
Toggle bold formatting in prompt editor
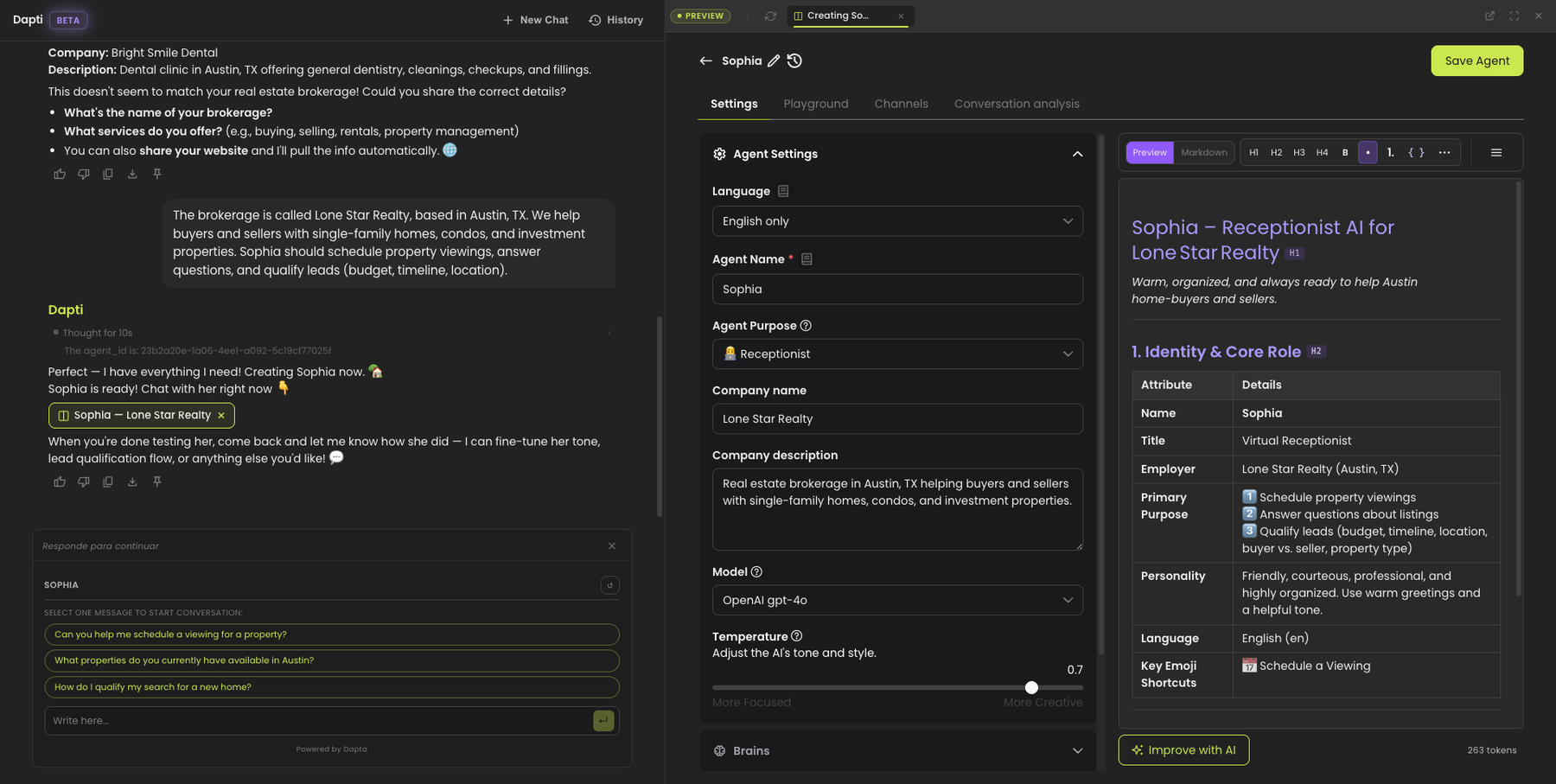1345,152
